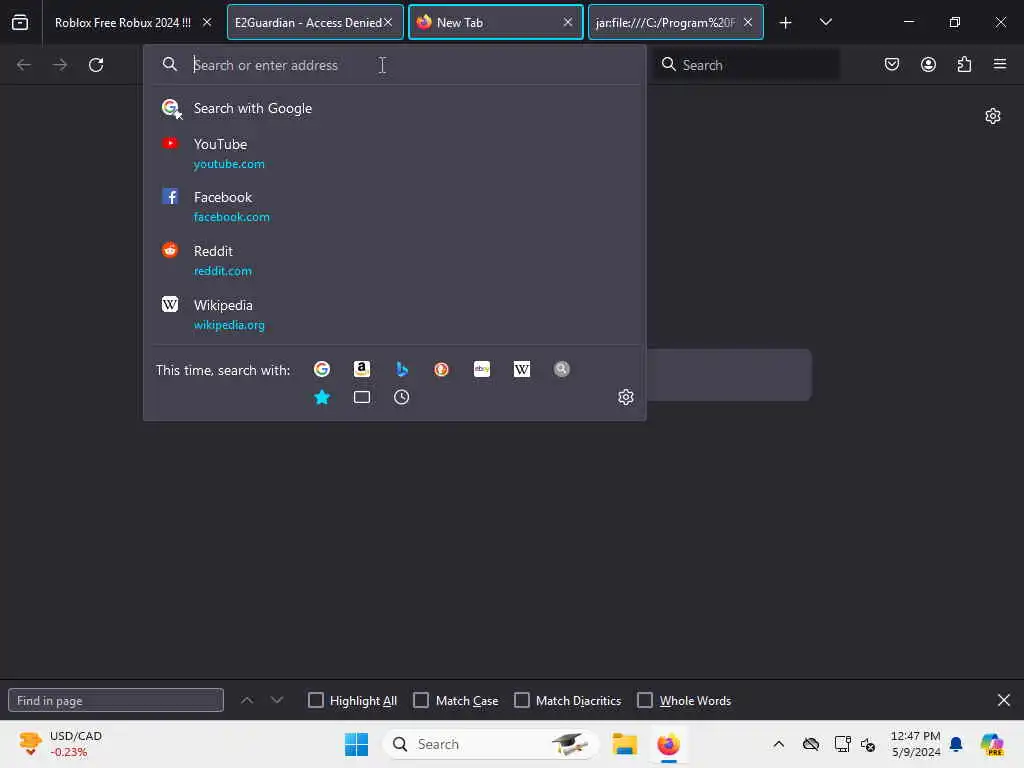Switch to Roblox Free Robux 2024 tab
1024x768 pixels.
tap(123, 22)
